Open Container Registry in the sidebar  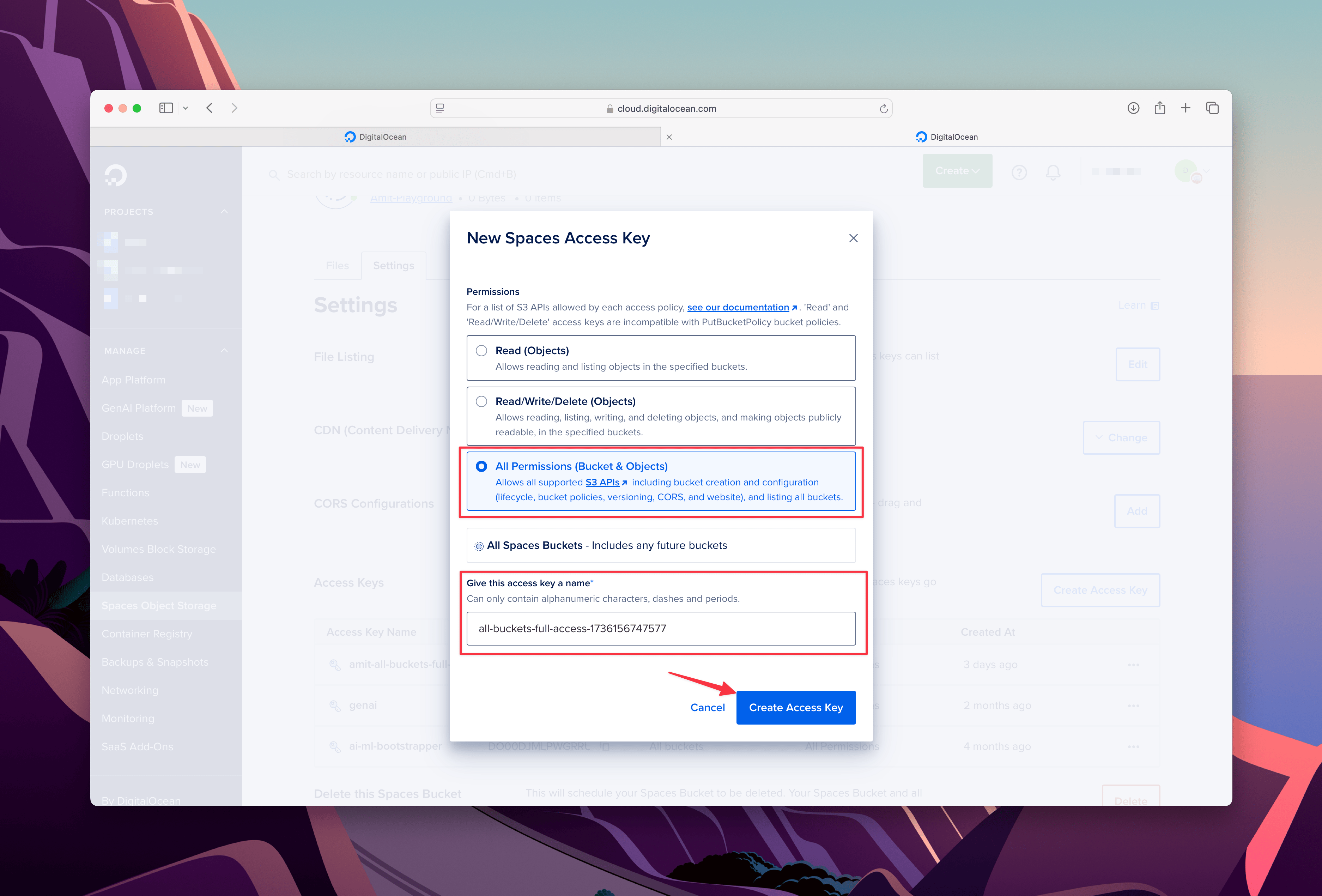click(x=147, y=634)
